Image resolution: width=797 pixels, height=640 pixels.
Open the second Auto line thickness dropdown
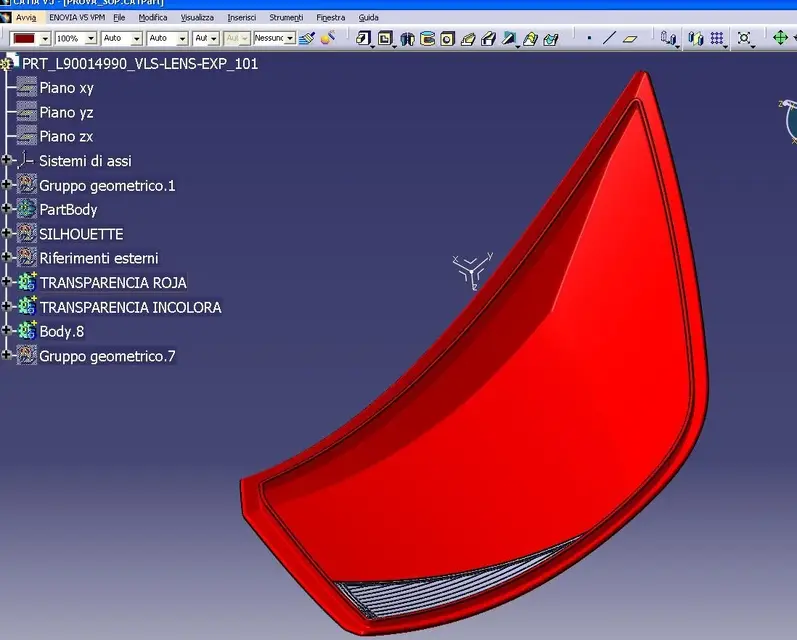pos(182,38)
